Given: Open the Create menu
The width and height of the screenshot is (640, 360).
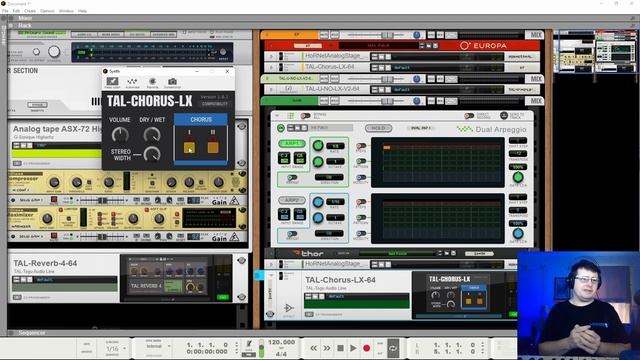Looking at the screenshot, I should [30, 11].
